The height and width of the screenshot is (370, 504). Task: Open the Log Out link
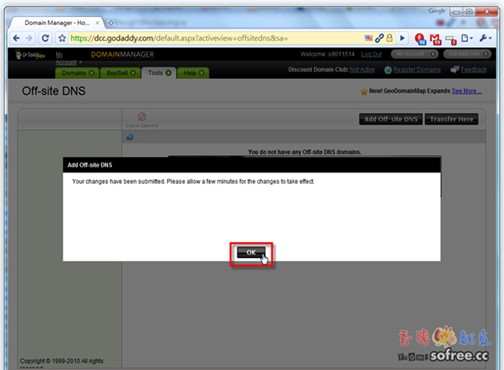coord(371,54)
